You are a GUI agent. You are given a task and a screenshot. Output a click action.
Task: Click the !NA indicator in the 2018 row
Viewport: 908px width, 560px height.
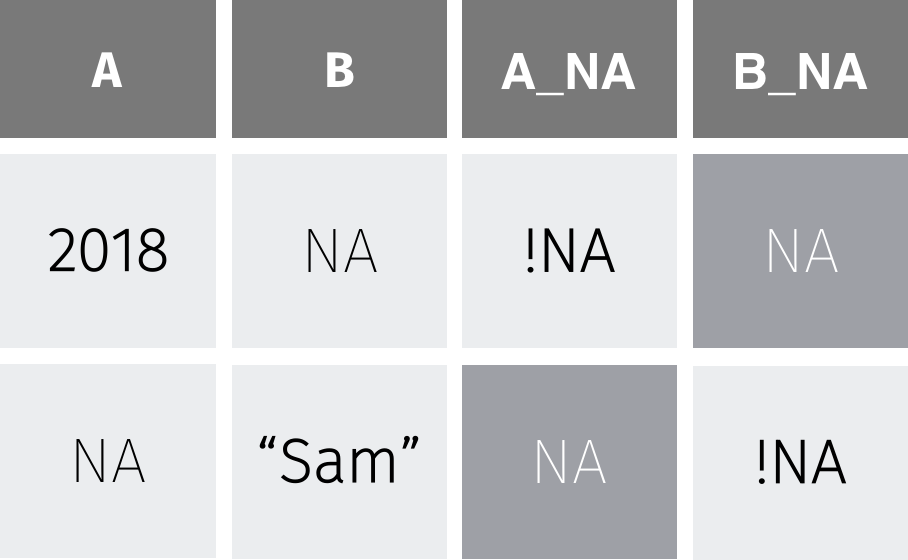coord(569,251)
